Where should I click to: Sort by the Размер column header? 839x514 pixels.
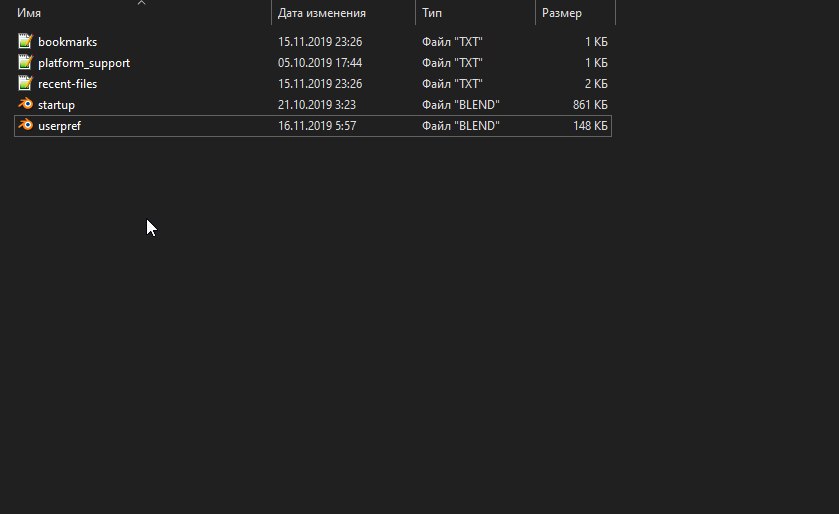pyautogui.click(x=561, y=13)
